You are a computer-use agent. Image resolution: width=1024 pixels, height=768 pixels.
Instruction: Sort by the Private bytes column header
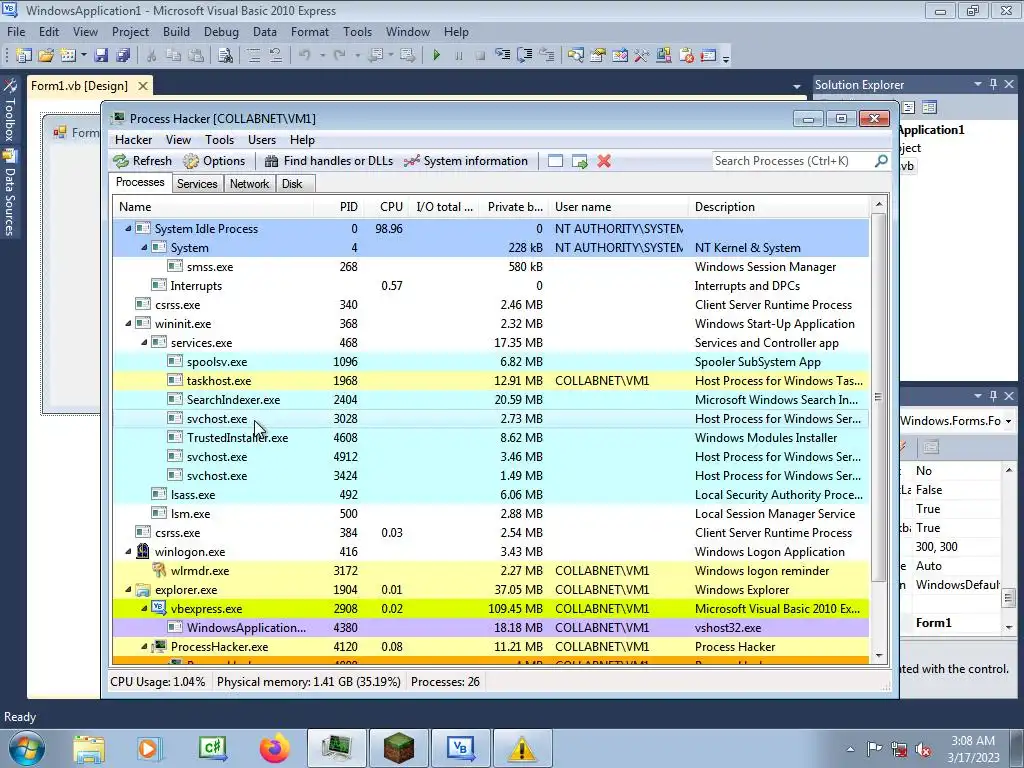(515, 206)
